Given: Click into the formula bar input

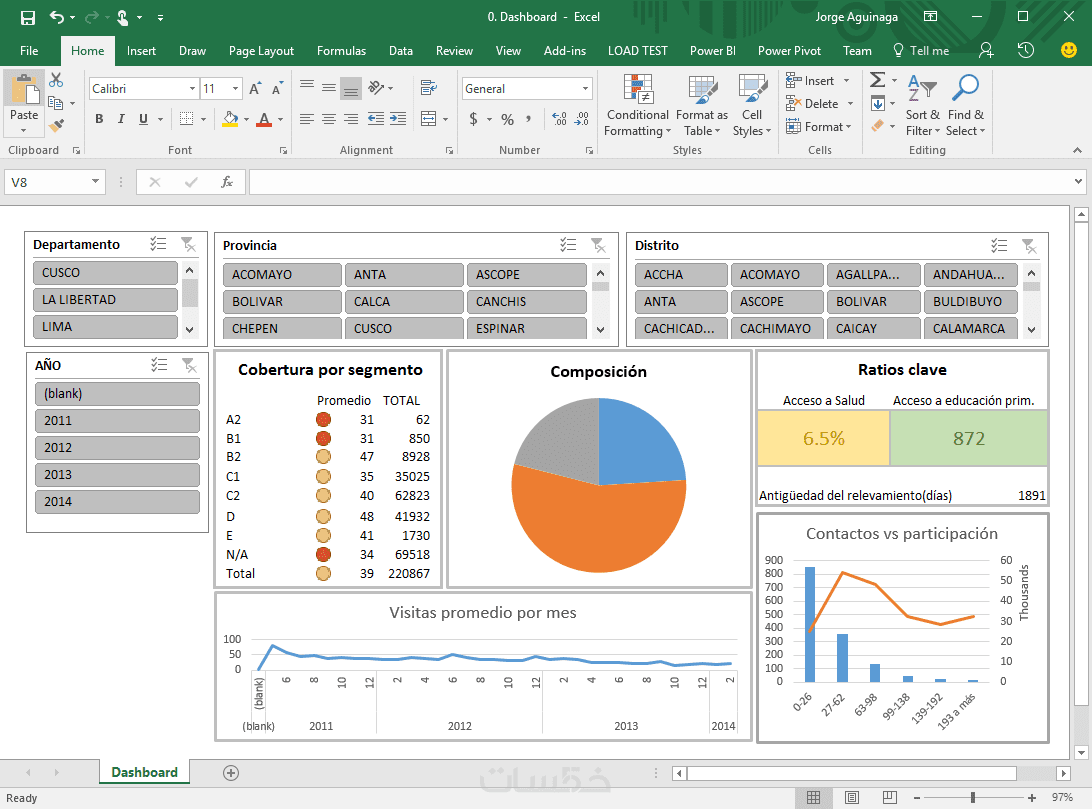Looking at the screenshot, I should 660,182.
